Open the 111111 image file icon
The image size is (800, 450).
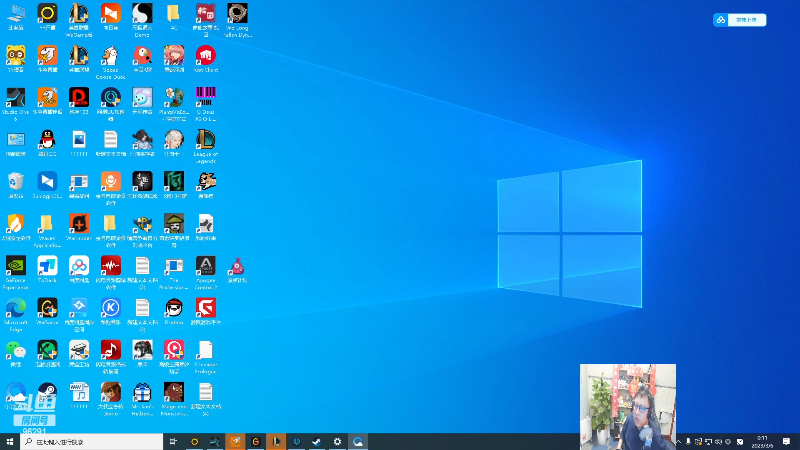pyautogui.click(x=79, y=140)
